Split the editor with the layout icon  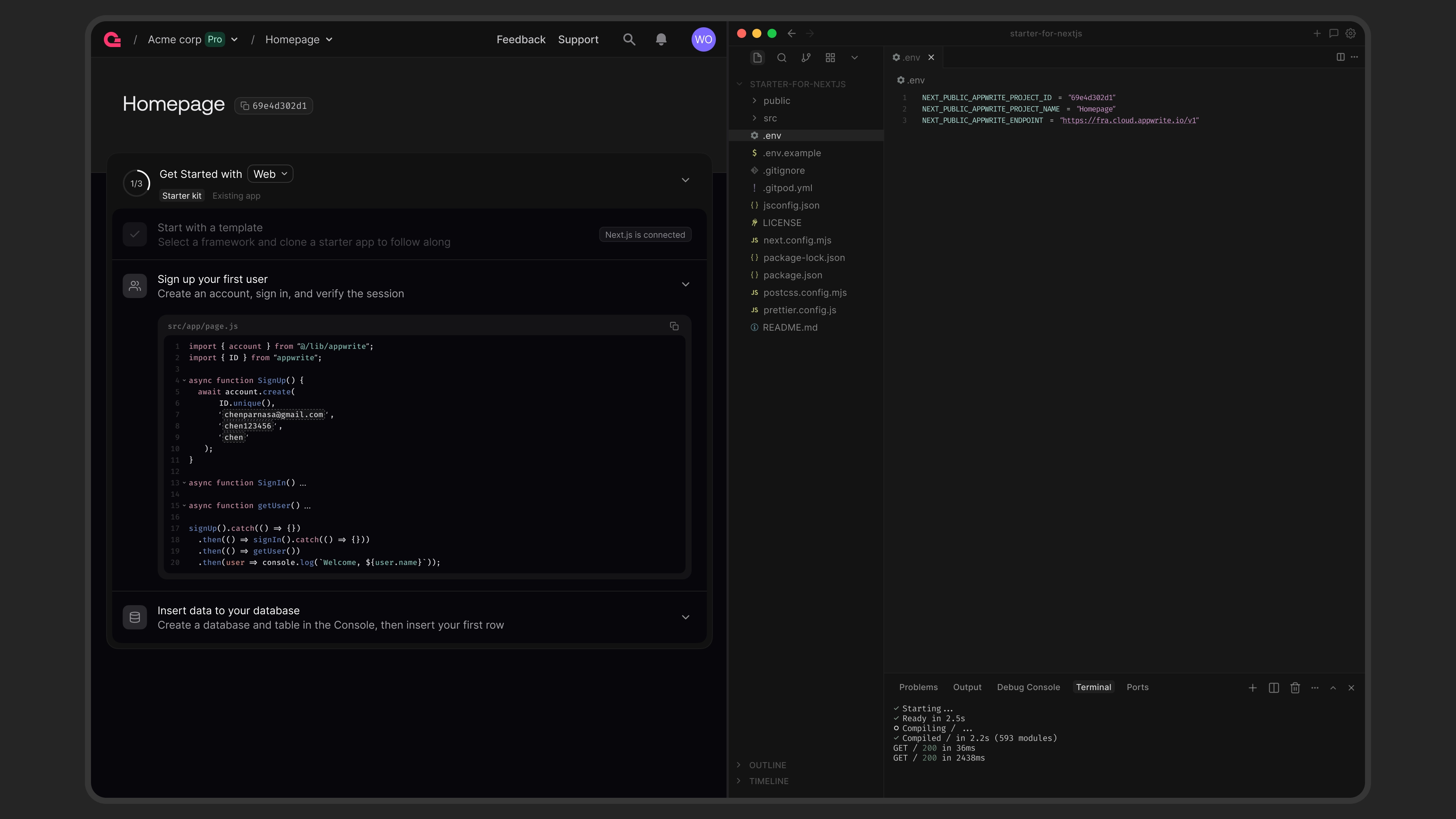coord(1341,57)
